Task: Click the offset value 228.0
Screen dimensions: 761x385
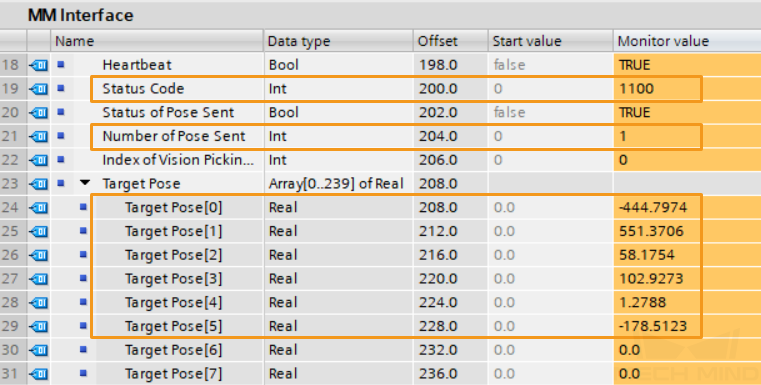Action: (x=438, y=327)
